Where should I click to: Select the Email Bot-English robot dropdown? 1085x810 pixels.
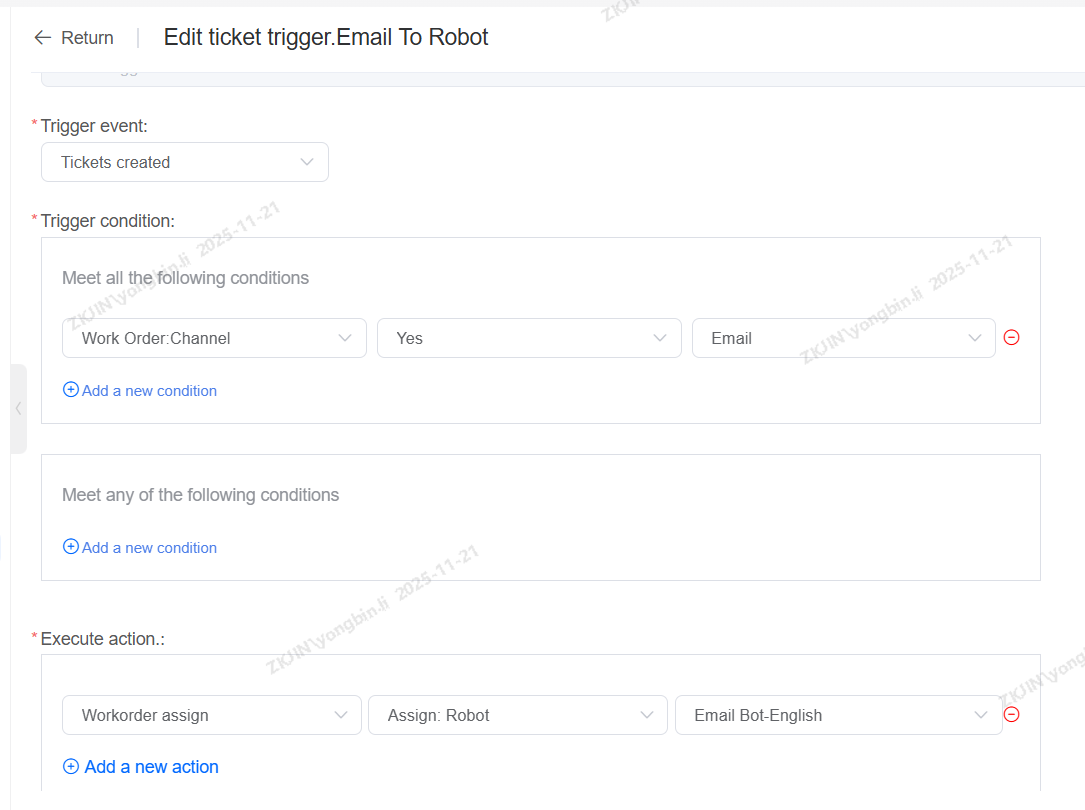[837, 715]
